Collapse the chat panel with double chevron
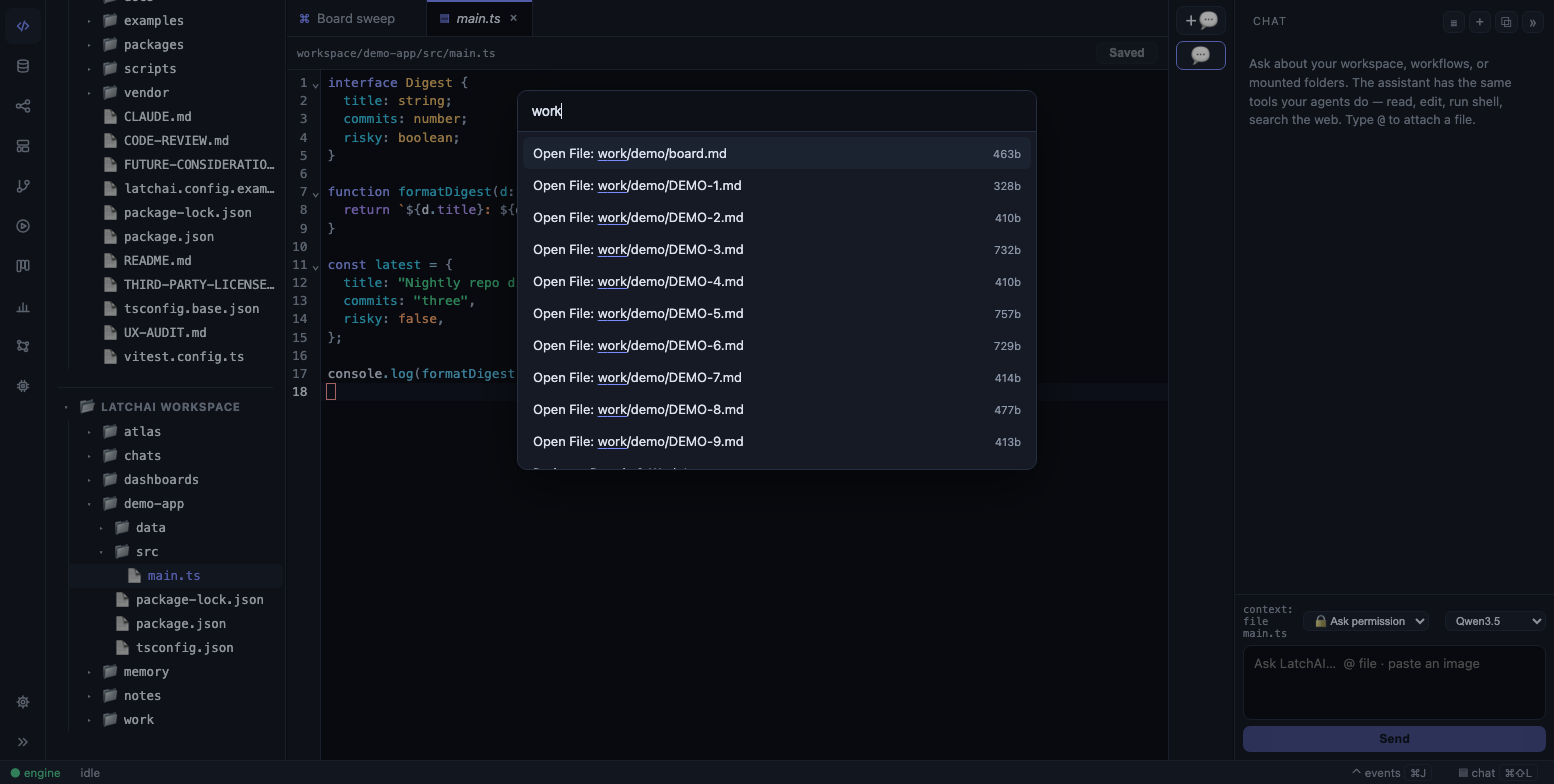This screenshot has width=1554, height=784. click(1532, 22)
